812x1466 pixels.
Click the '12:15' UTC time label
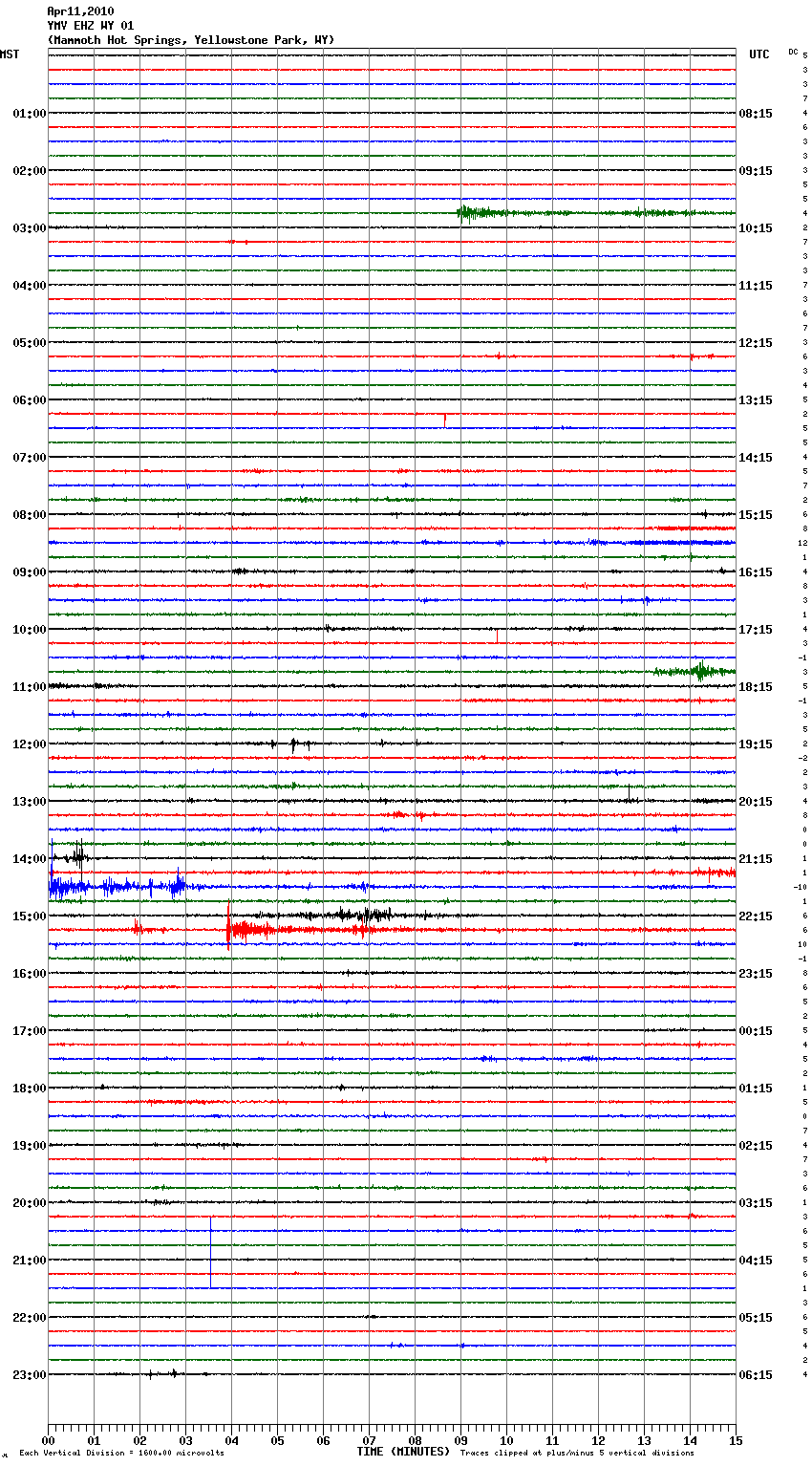[756, 343]
